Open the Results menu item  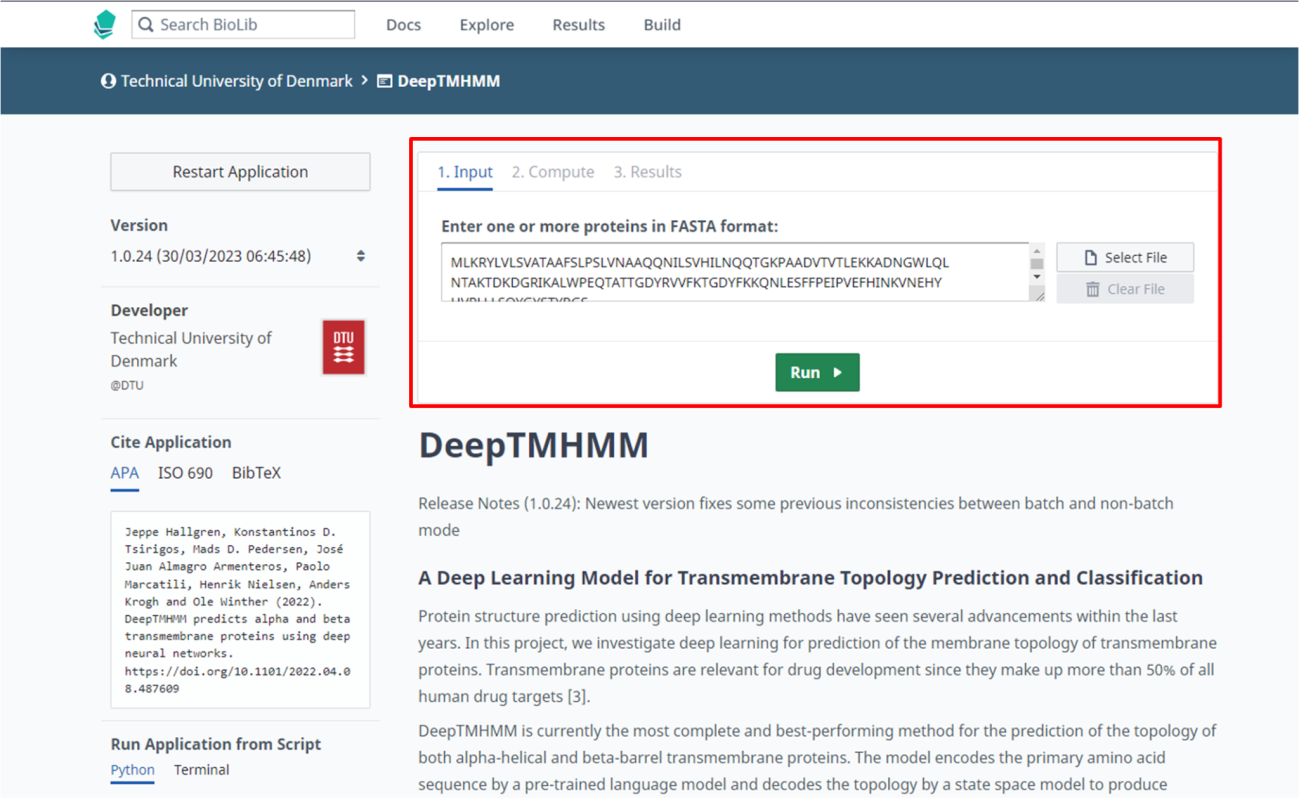click(578, 25)
